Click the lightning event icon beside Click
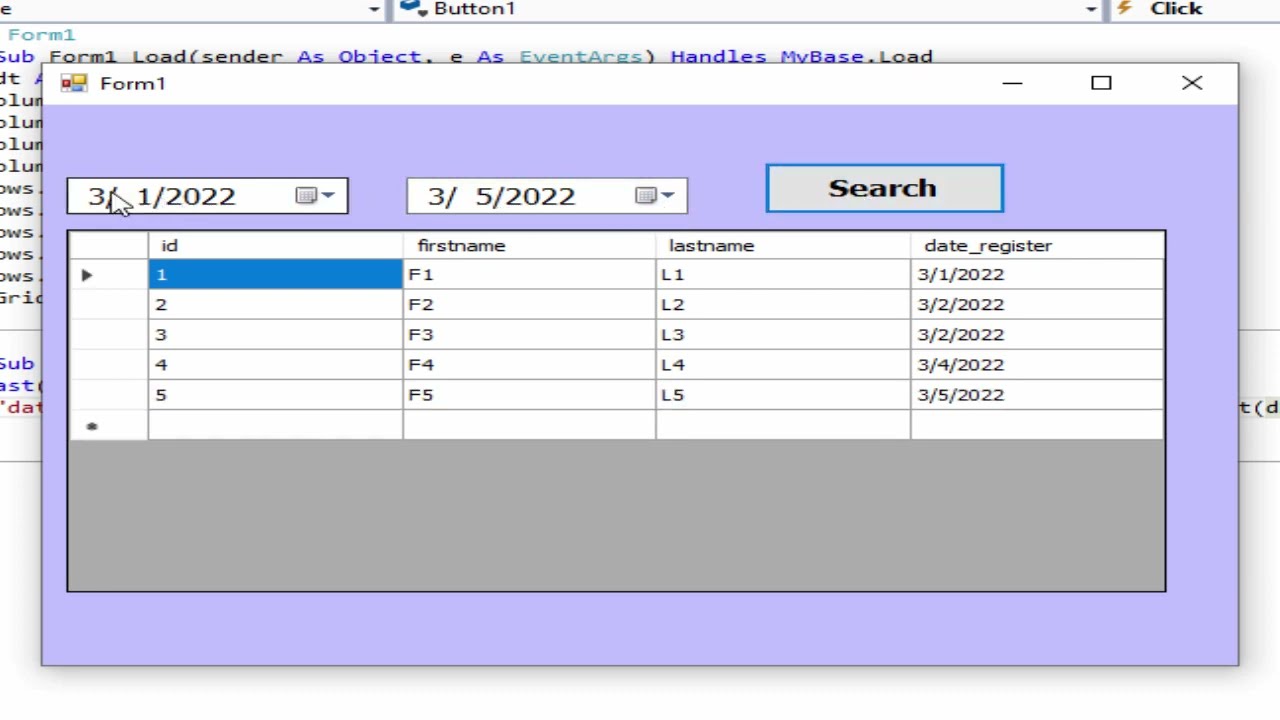 pyautogui.click(x=1124, y=8)
